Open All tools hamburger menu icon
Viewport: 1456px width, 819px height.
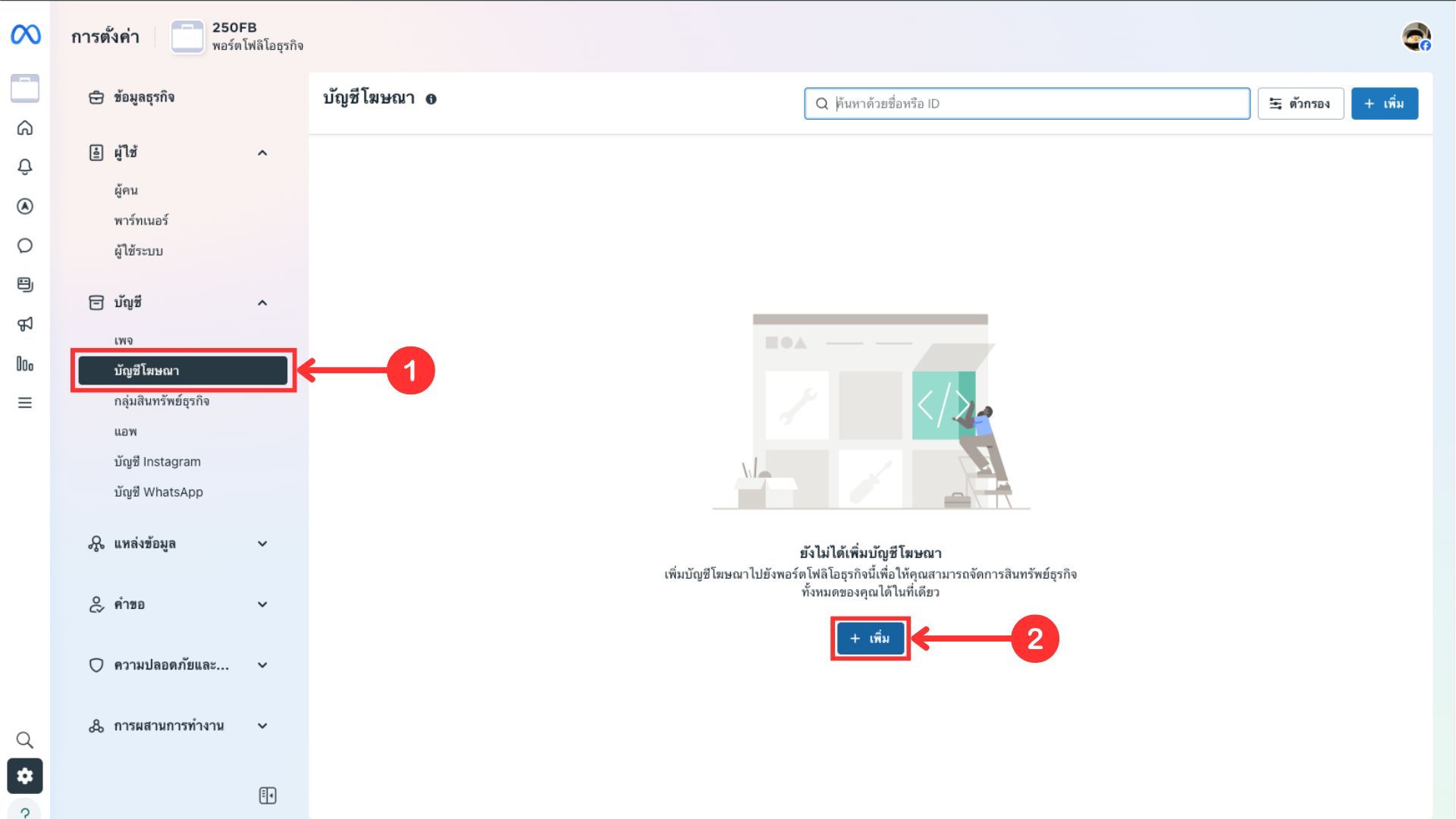point(25,403)
